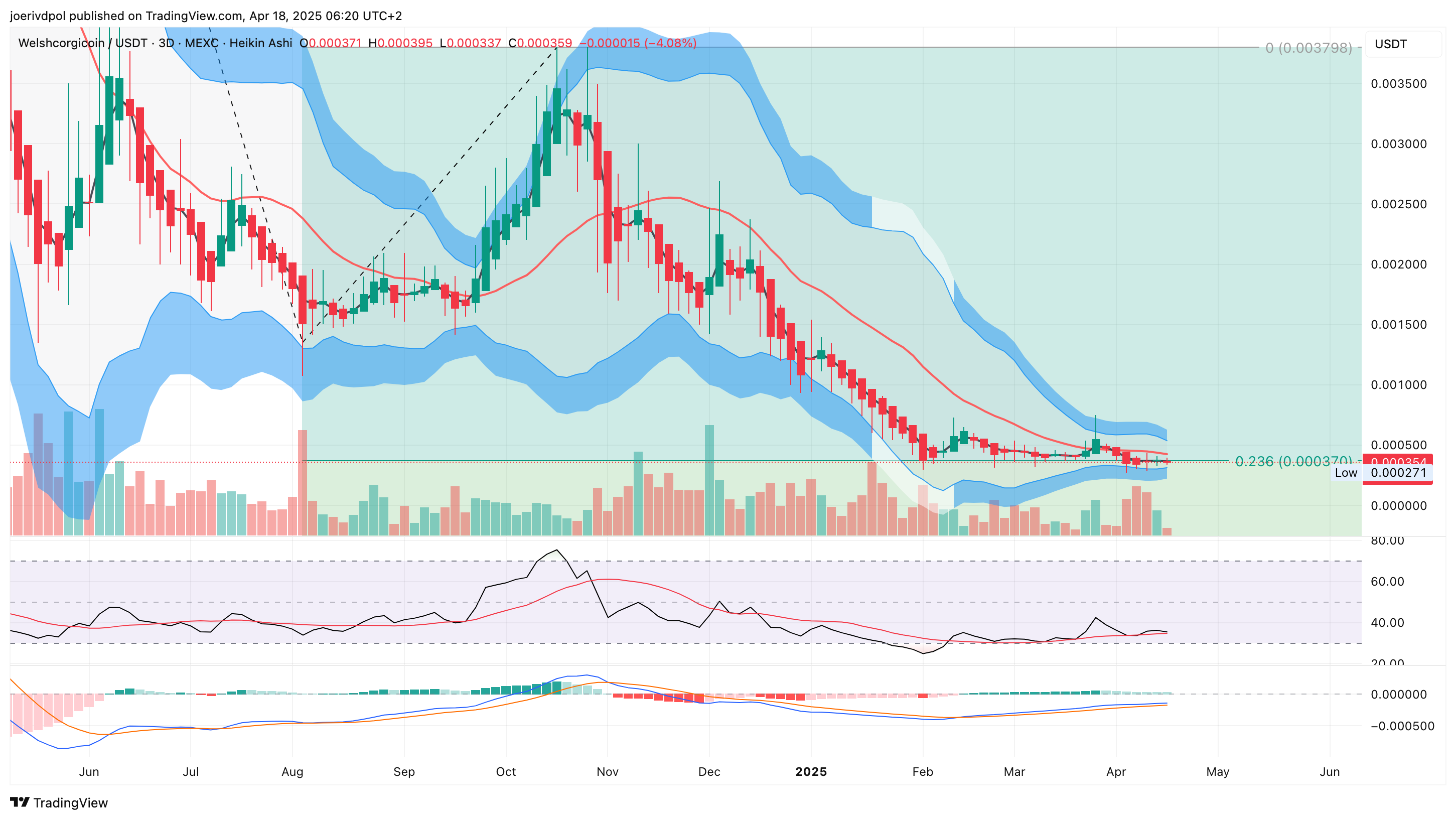Image resolution: width=1456 pixels, height=820 pixels.
Task: Click the 2025 year label on time axis
Action: [x=811, y=772]
